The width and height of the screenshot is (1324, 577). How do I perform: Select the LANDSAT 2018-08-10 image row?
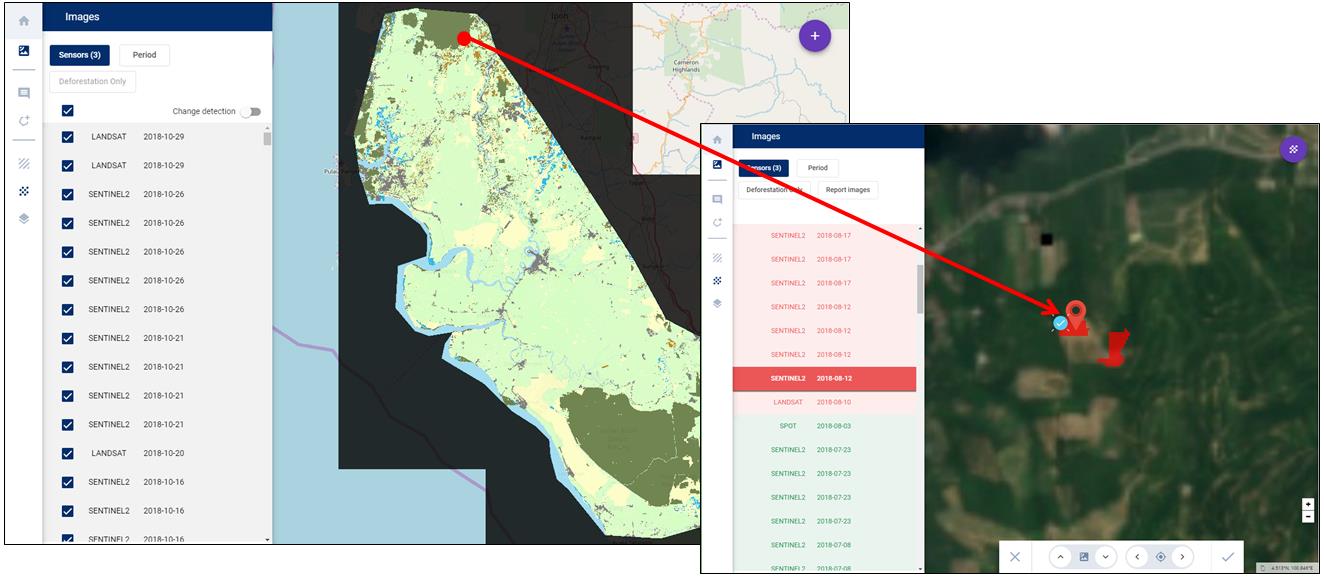point(824,403)
